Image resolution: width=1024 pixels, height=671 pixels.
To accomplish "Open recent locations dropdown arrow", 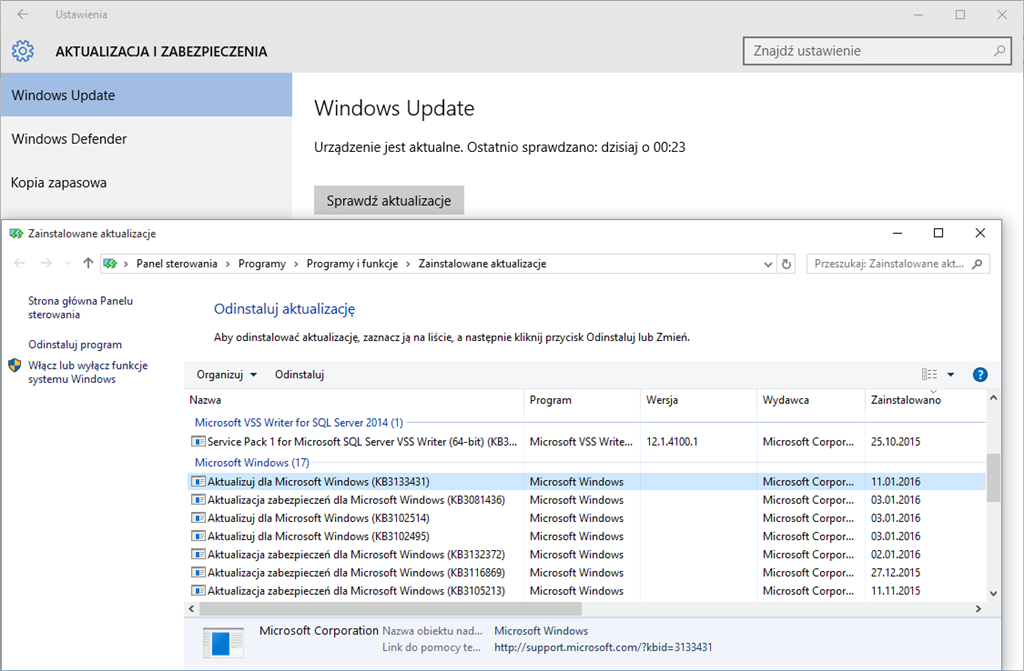I will coord(67,263).
